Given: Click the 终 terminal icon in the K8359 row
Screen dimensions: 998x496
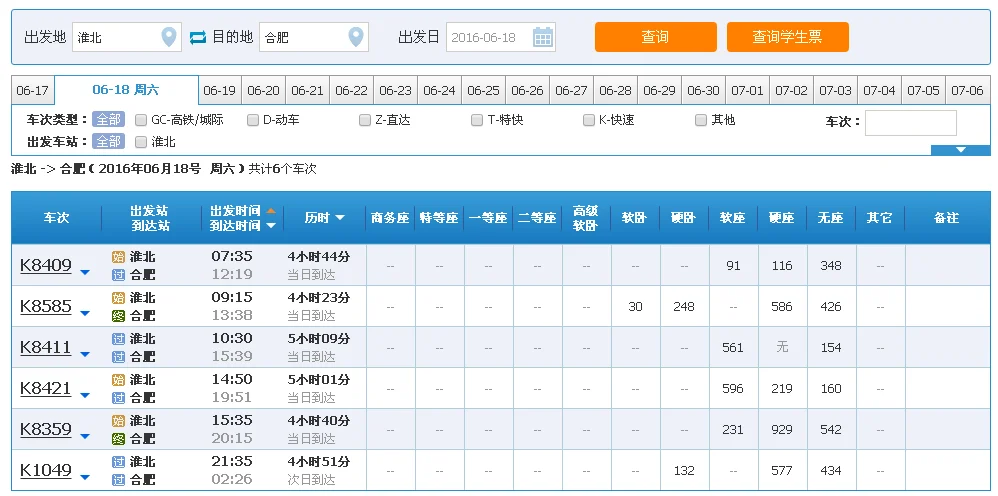Looking at the screenshot, I should (x=118, y=439).
